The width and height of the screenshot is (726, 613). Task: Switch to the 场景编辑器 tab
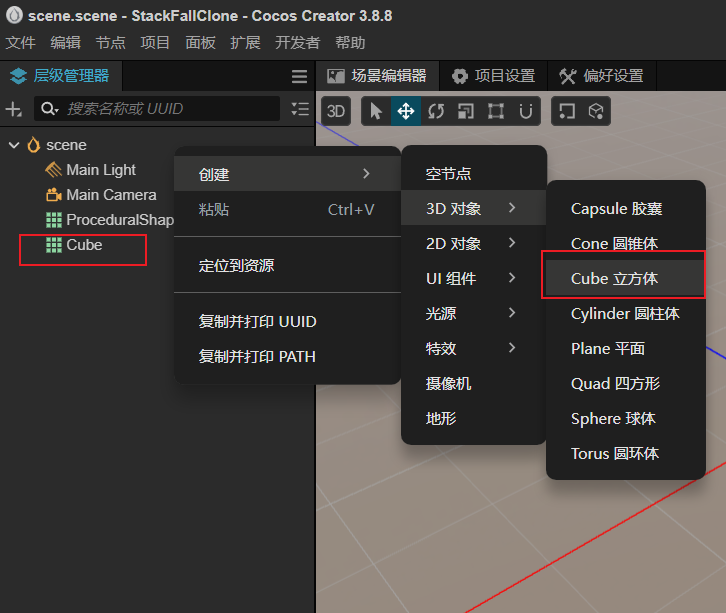pyautogui.click(x=377, y=75)
